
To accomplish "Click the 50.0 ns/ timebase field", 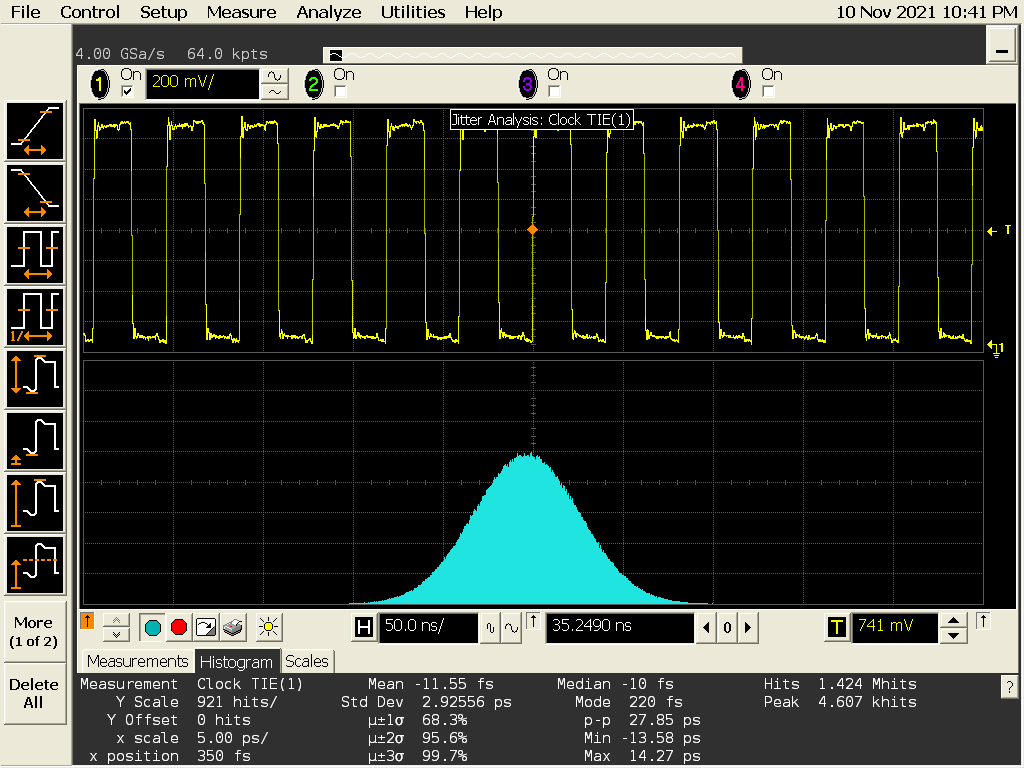I will tap(427, 628).
